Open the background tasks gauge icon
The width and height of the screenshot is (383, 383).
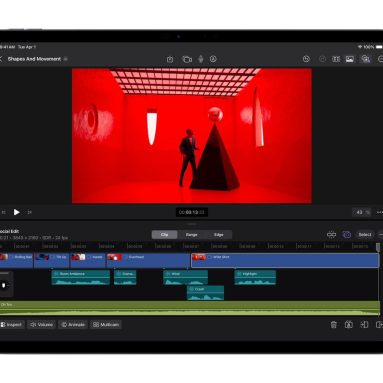[306, 59]
